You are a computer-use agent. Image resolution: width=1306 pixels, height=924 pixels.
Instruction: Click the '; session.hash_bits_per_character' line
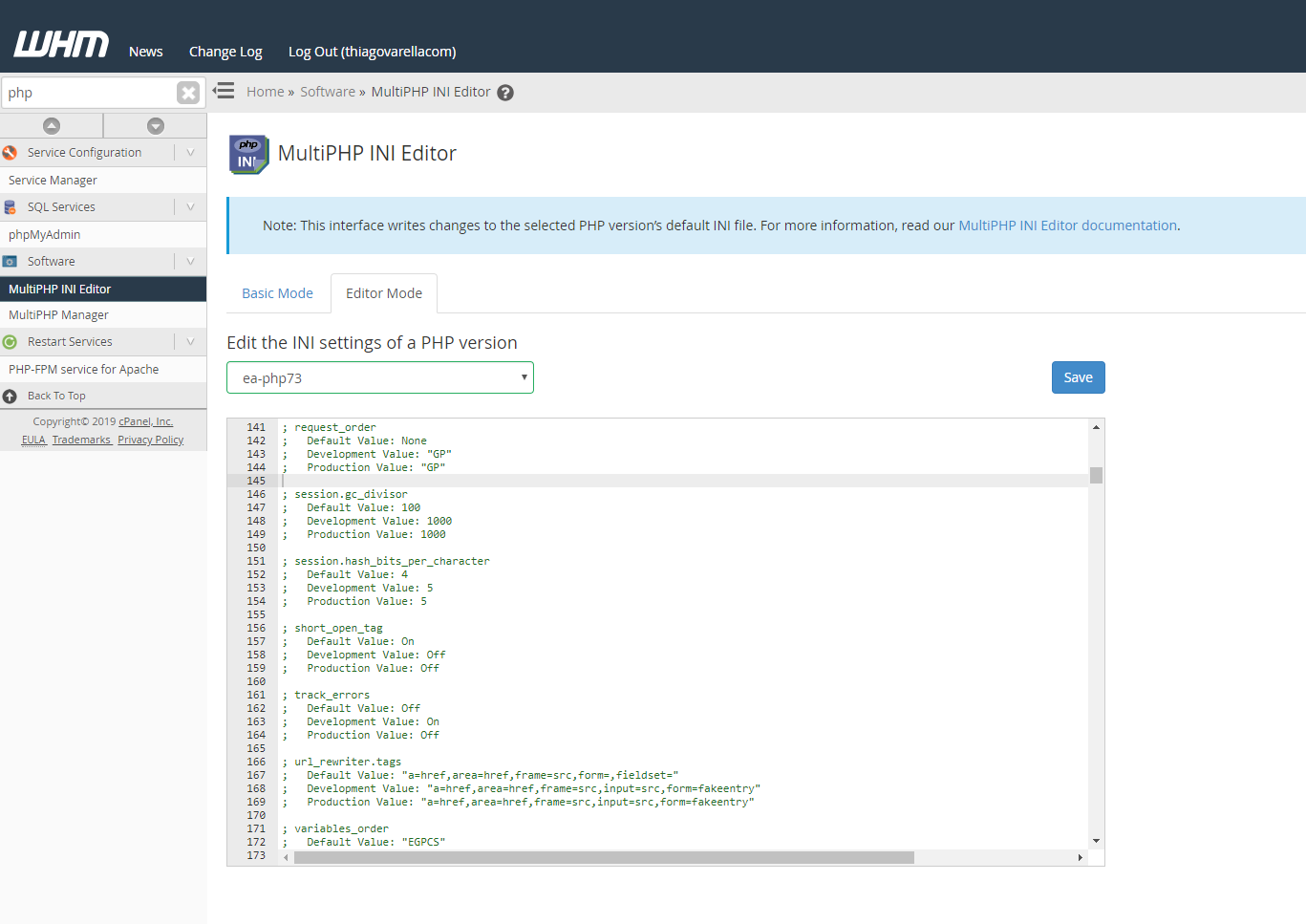(x=386, y=561)
